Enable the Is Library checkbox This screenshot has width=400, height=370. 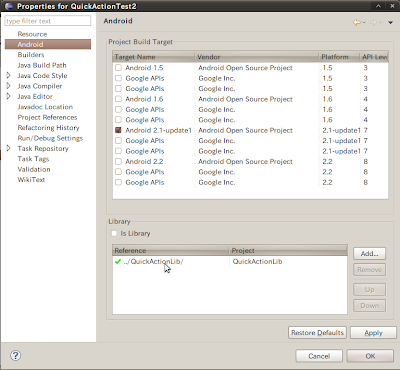pos(114,233)
